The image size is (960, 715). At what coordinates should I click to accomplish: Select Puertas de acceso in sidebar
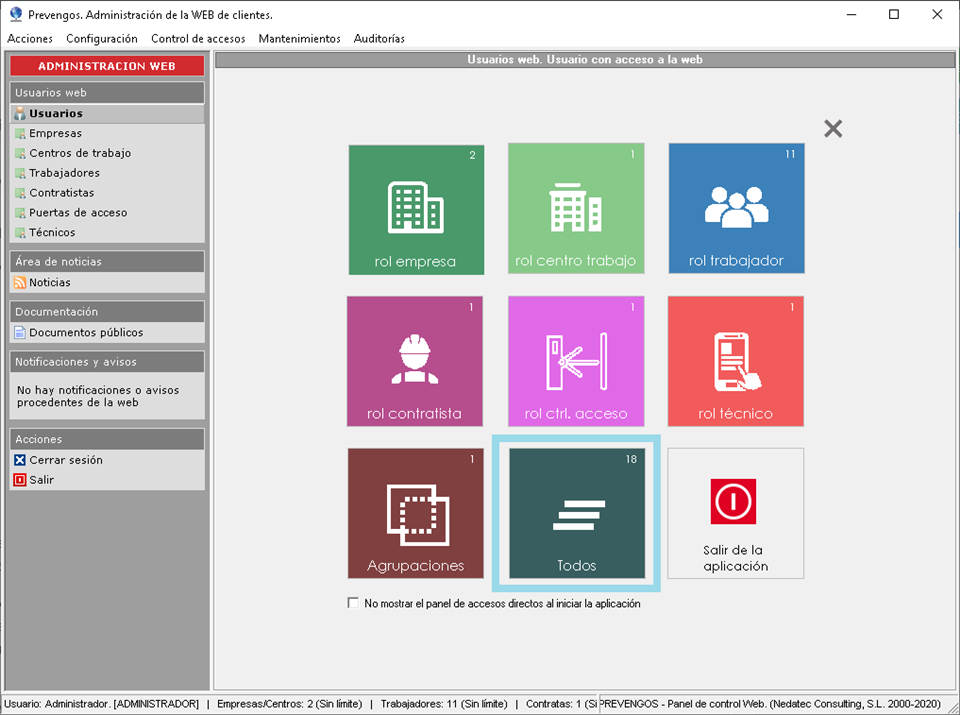tap(78, 212)
